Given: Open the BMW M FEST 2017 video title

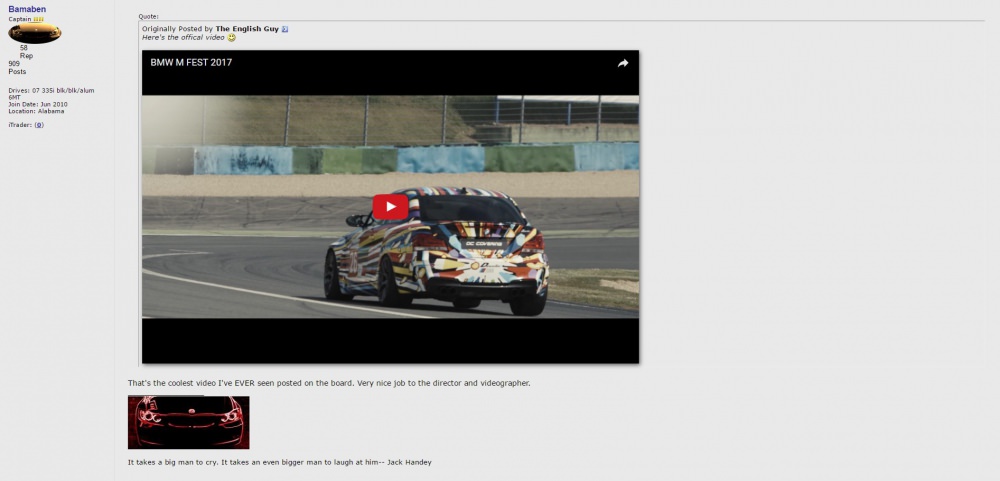Looking at the screenshot, I should [191, 63].
